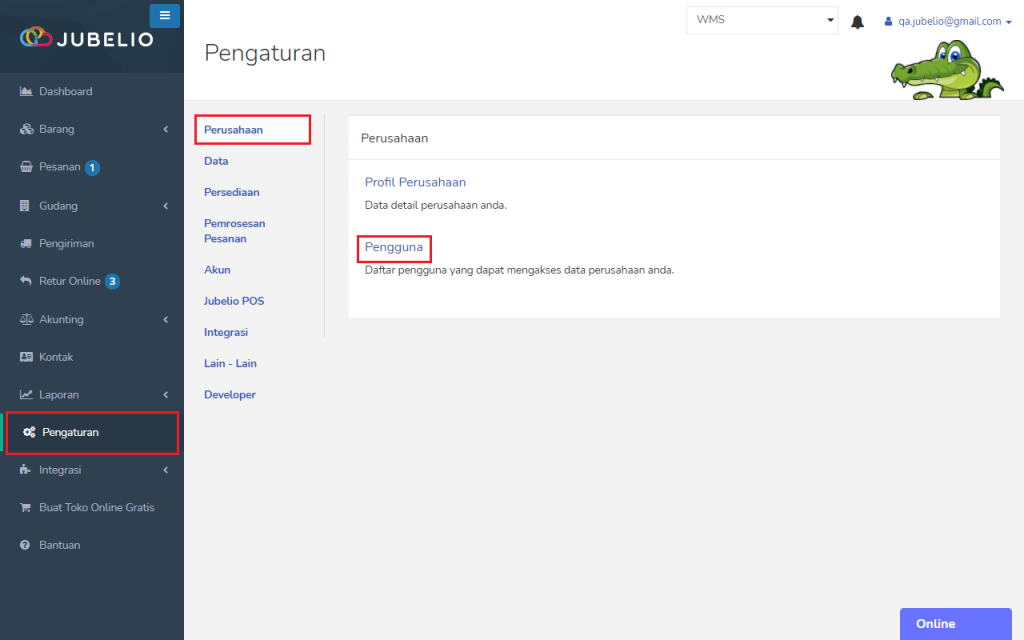The height and width of the screenshot is (640, 1024).
Task: Click the Dashboard chart icon
Action: point(26,91)
